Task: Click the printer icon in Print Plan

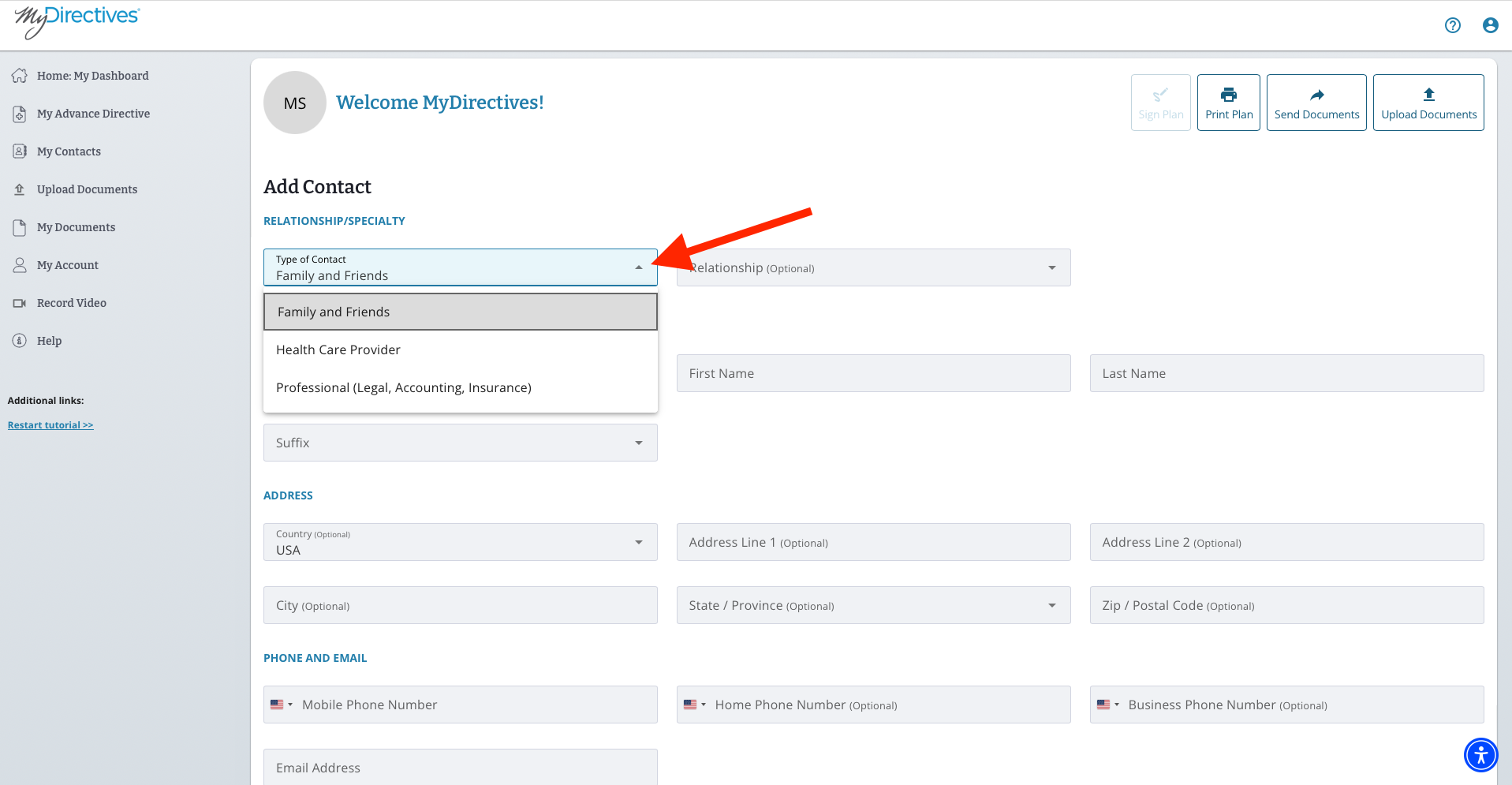Action: [x=1229, y=95]
